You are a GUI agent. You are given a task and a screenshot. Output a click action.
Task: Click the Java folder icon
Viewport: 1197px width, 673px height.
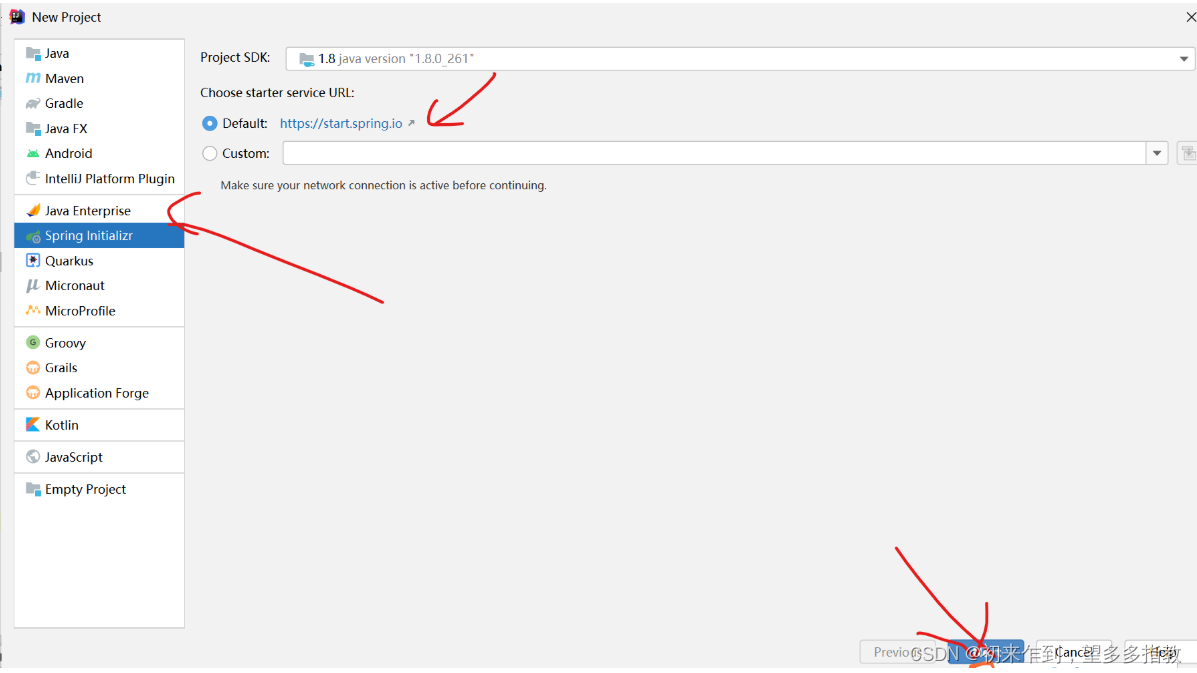(33, 53)
